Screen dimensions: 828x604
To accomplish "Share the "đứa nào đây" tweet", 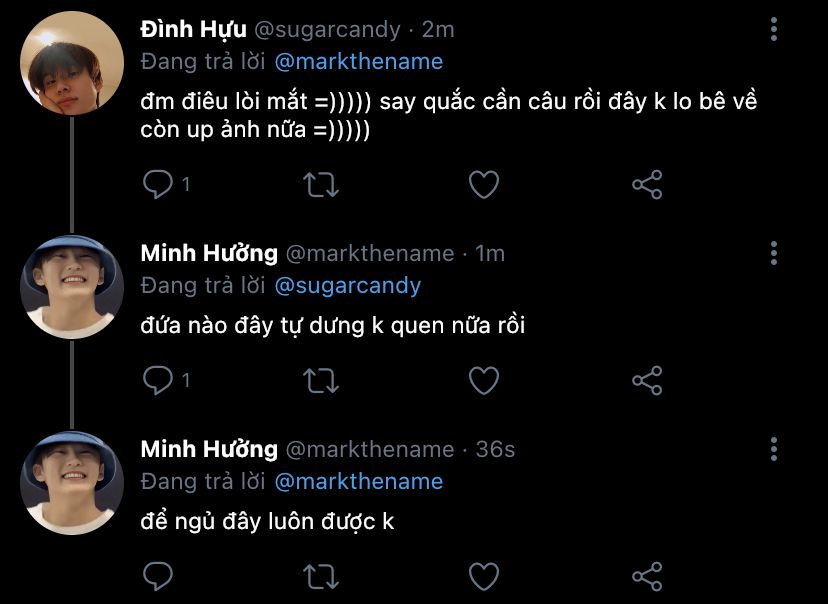I will click(648, 380).
